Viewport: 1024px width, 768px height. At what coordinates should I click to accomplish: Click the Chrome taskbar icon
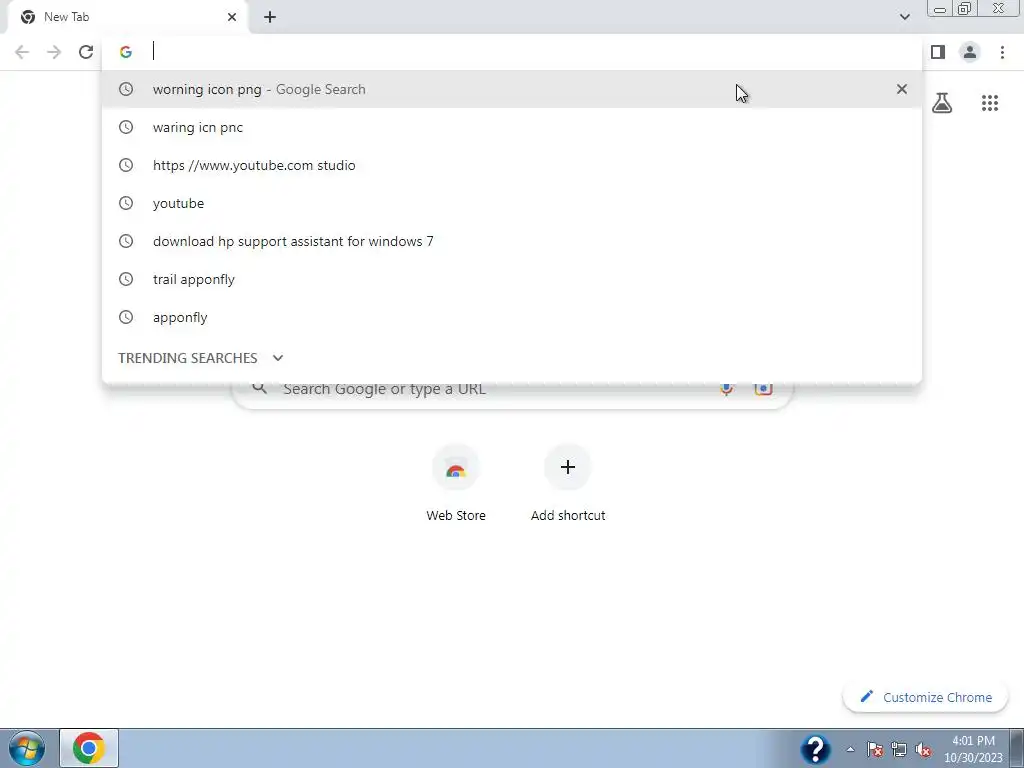tap(89, 748)
